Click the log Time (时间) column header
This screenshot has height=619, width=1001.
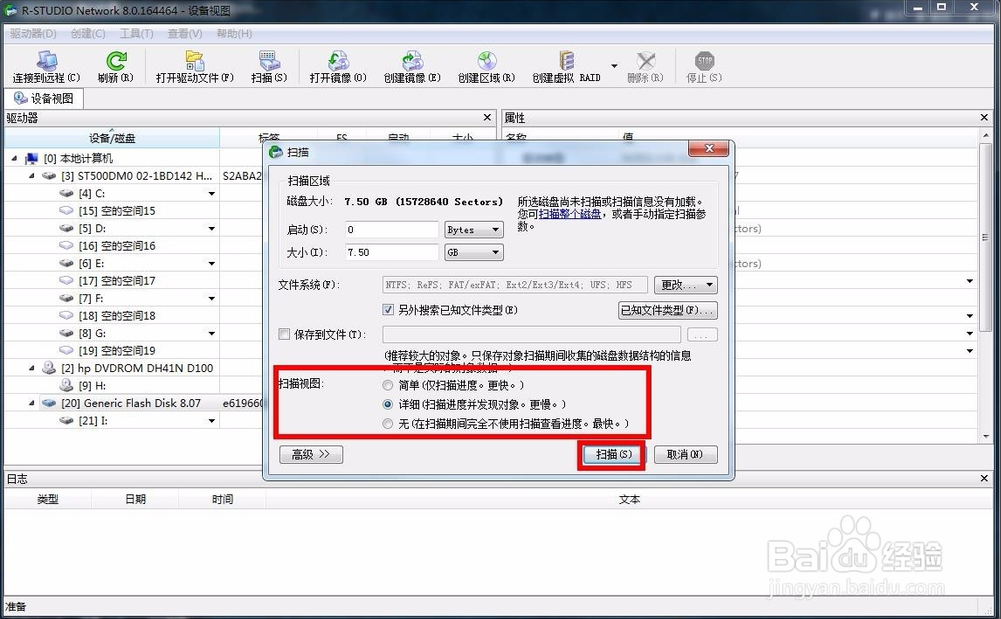222,499
